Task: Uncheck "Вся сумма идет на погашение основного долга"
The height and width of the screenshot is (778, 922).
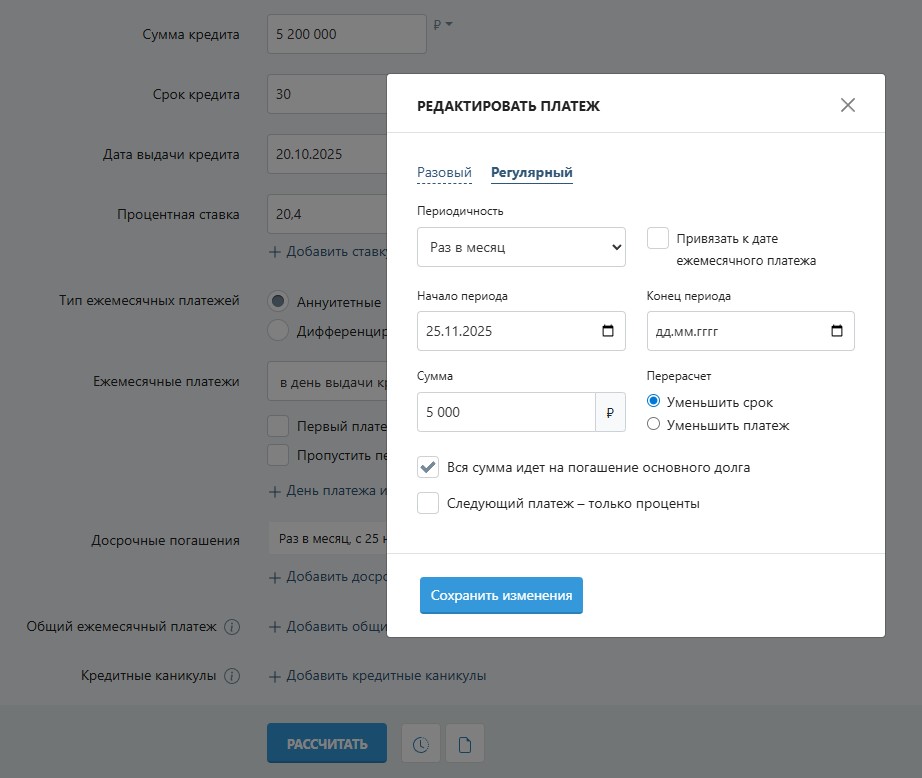Action: click(x=428, y=466)
